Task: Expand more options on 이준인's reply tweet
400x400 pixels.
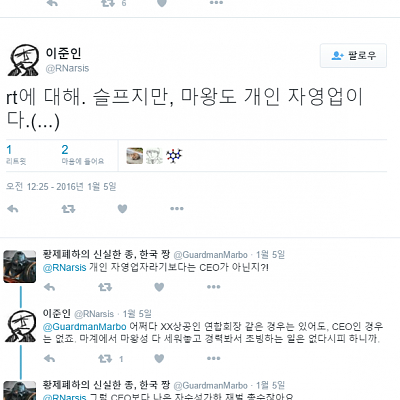Action: point(213,358)
